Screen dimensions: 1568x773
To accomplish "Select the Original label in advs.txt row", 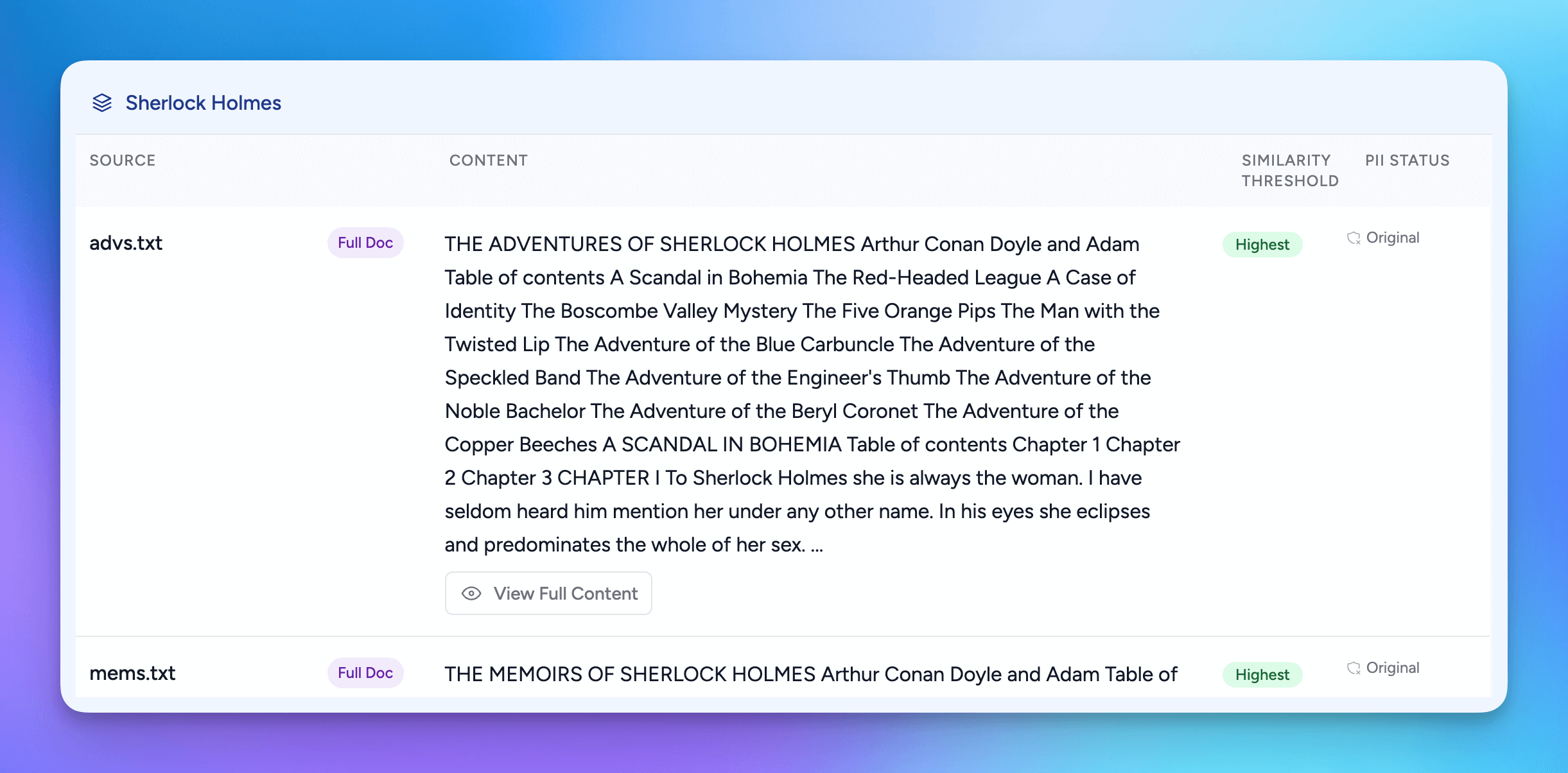I will [1392, 238].
